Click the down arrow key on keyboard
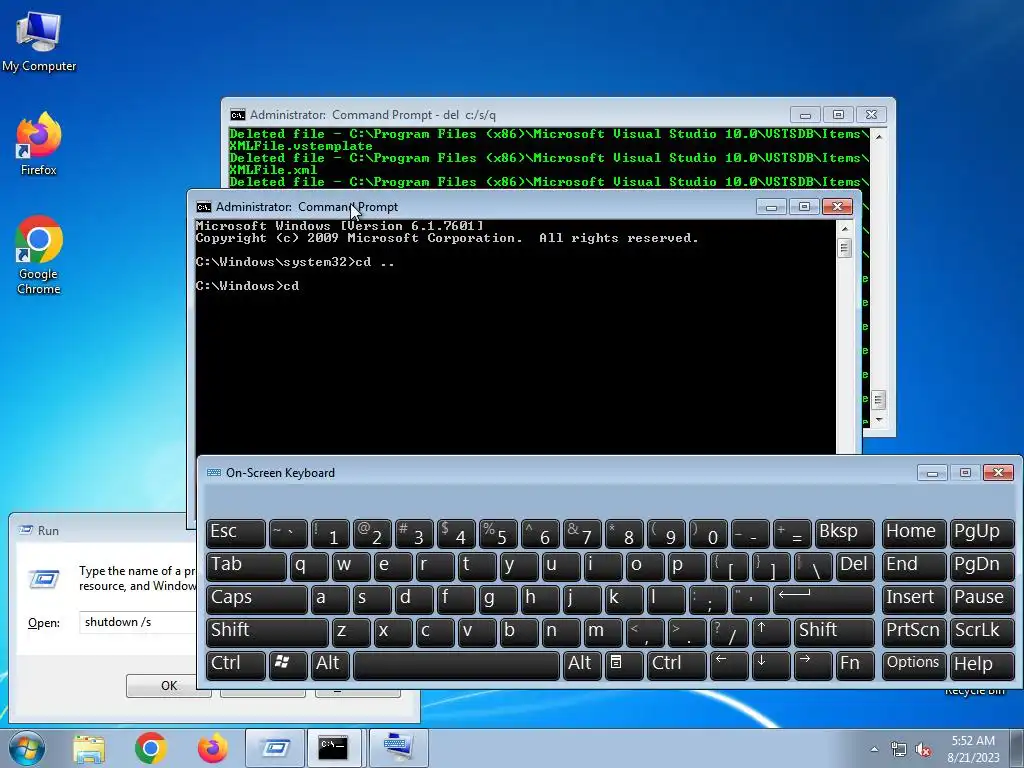The image size is (1024, 768). coord(770,665)
